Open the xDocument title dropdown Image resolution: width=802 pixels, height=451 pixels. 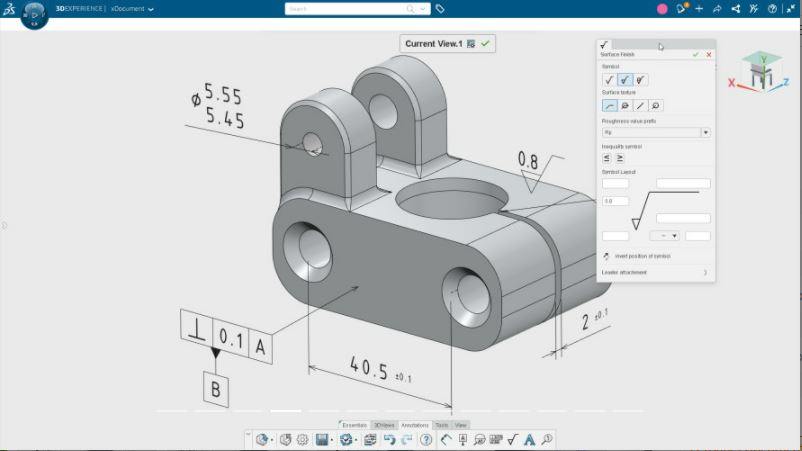151,9
